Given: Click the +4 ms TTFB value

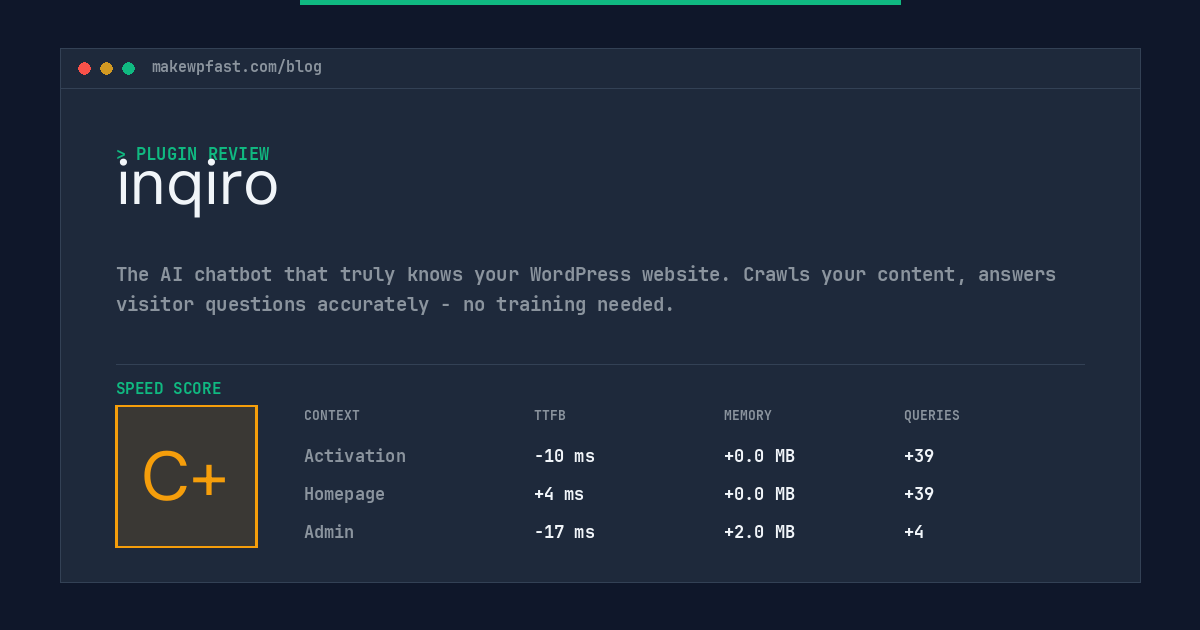Looking at the screenshot, I should 559,494.
